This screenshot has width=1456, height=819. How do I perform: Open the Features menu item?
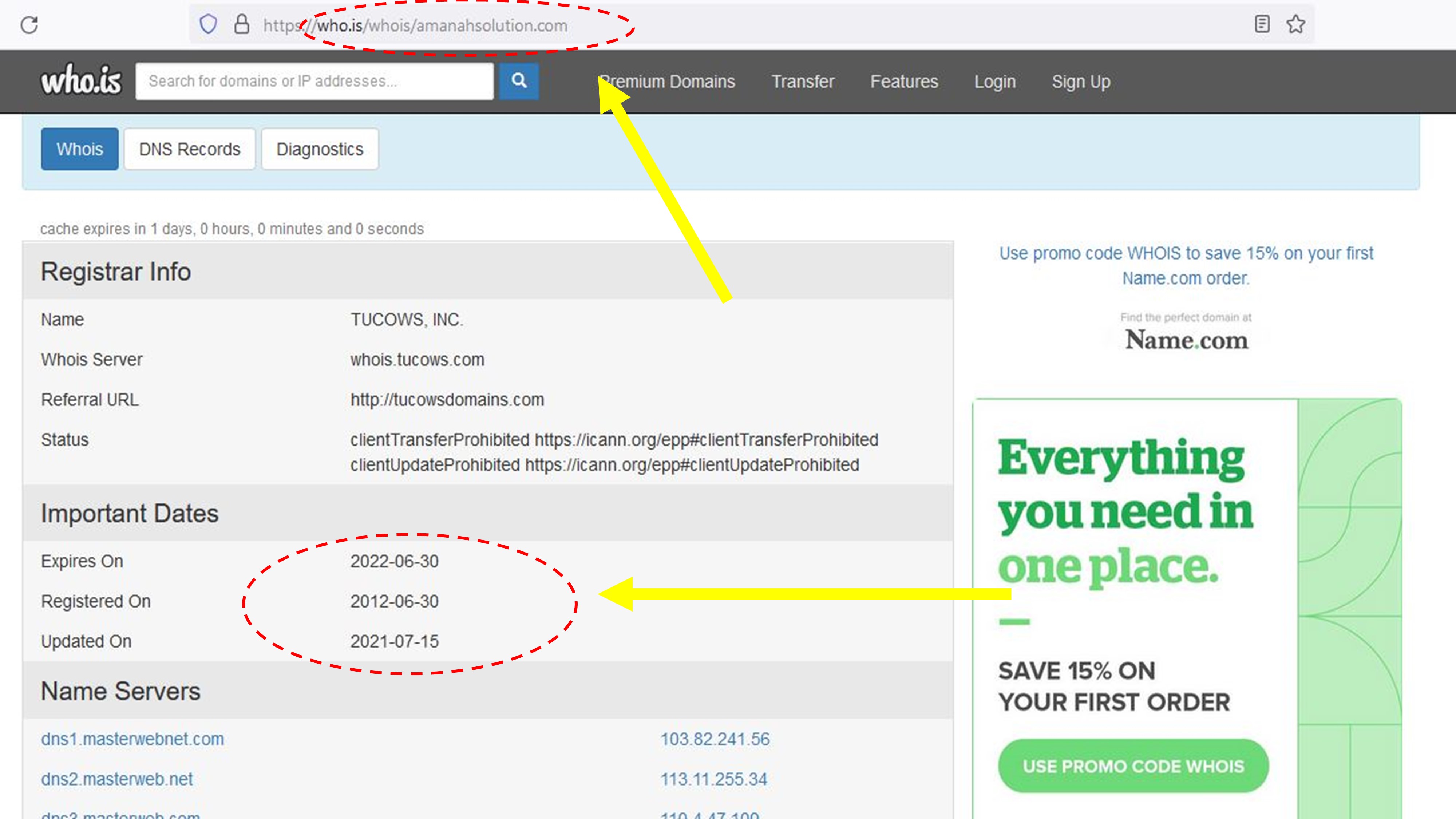pos(904,82)
